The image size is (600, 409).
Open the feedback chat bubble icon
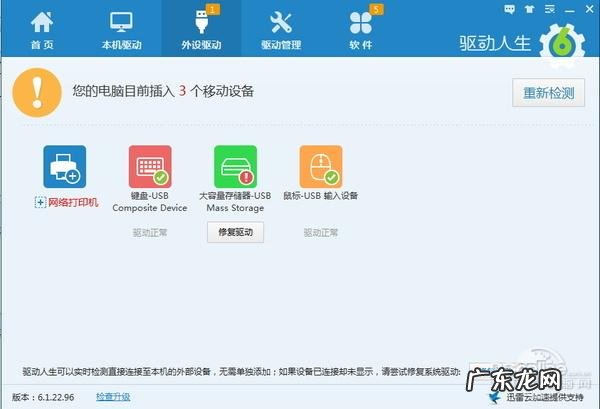coord(509,9)
